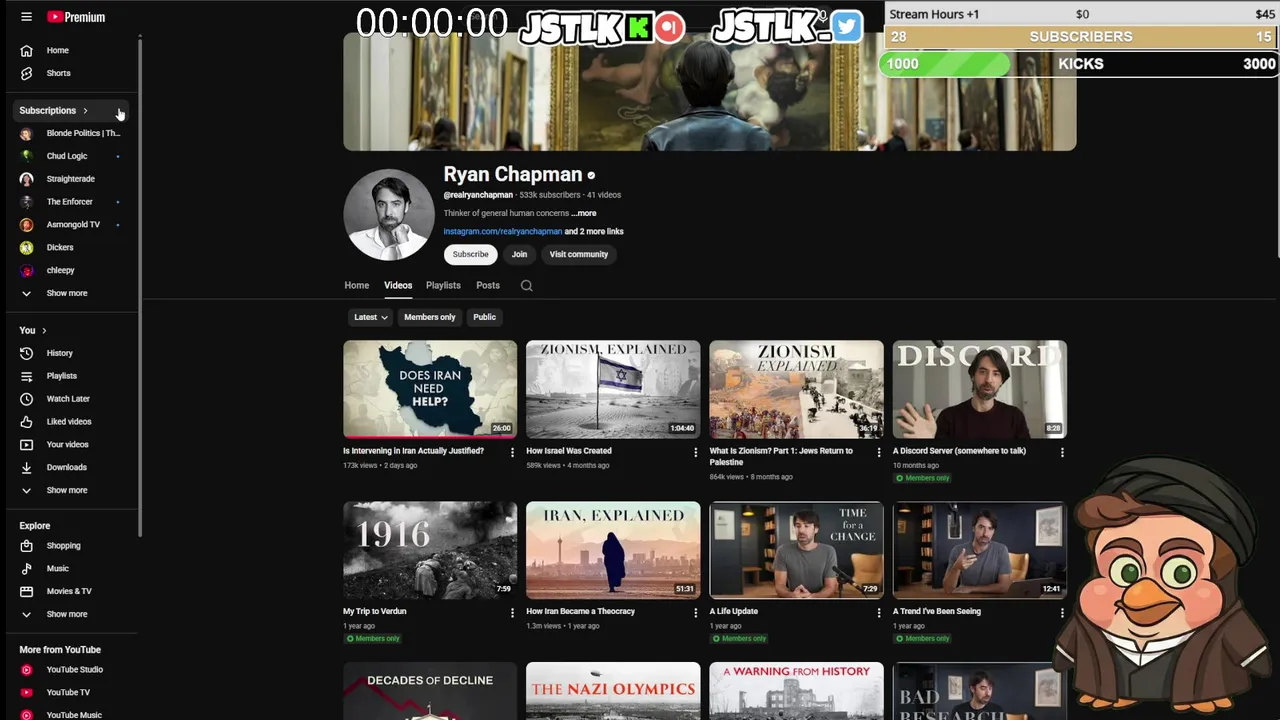Click the YouTube Premium logo
This screenshot has height=720, width=1280.
tap(76, 17)
